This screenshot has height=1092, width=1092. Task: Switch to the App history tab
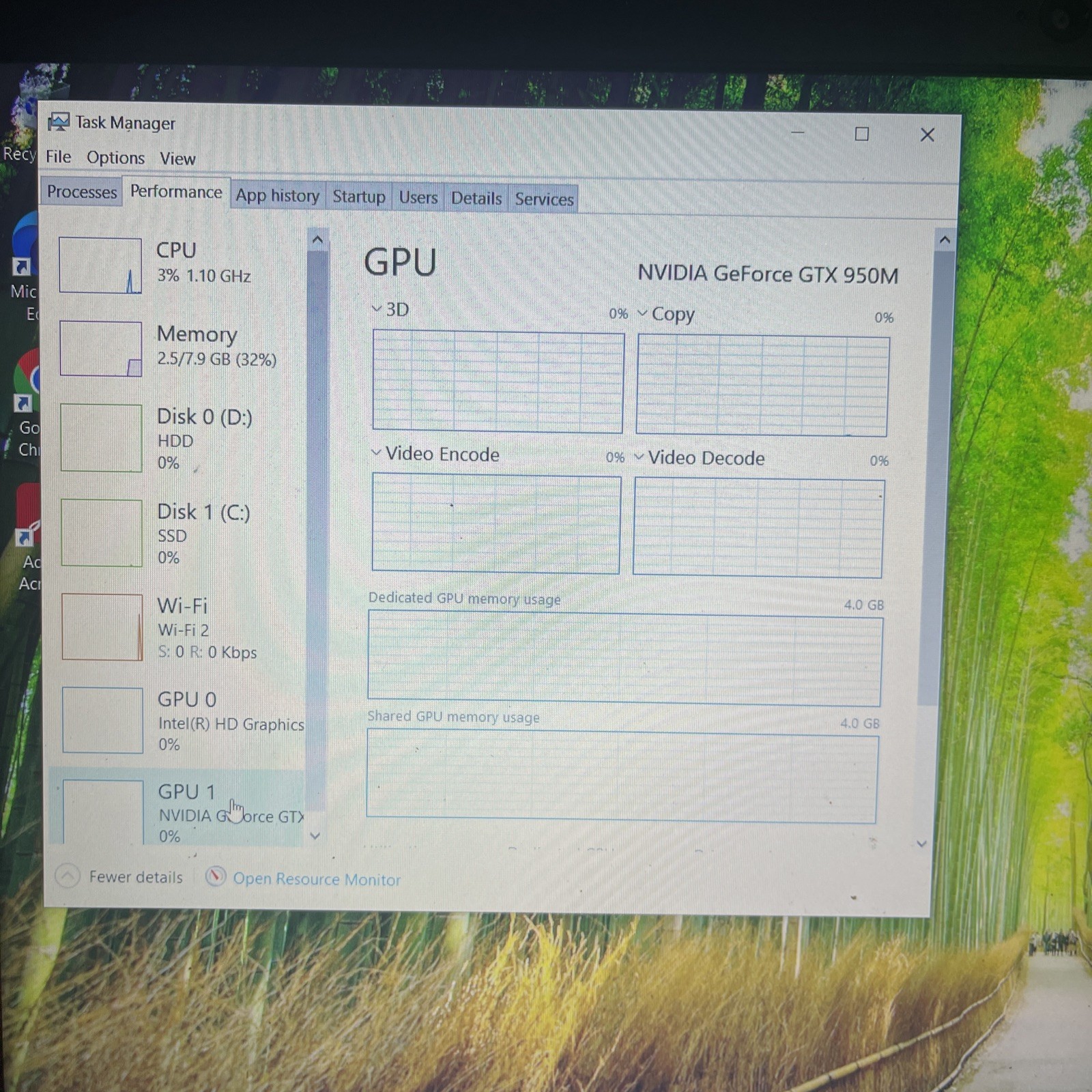pos(277,196)
